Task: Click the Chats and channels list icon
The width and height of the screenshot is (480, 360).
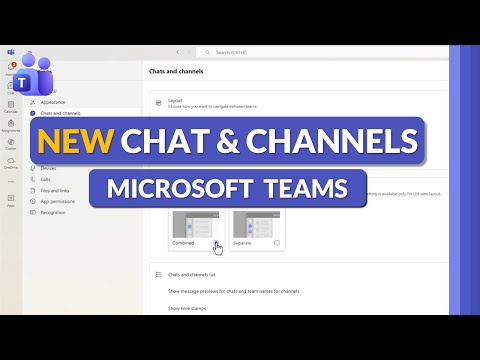Action: (x=159, y=275)
